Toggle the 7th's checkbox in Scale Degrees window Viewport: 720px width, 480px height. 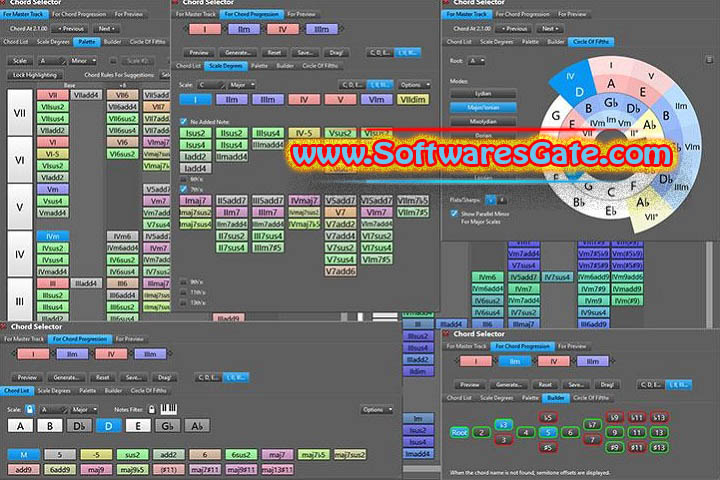pyautogui.click(x=184, y=189)
